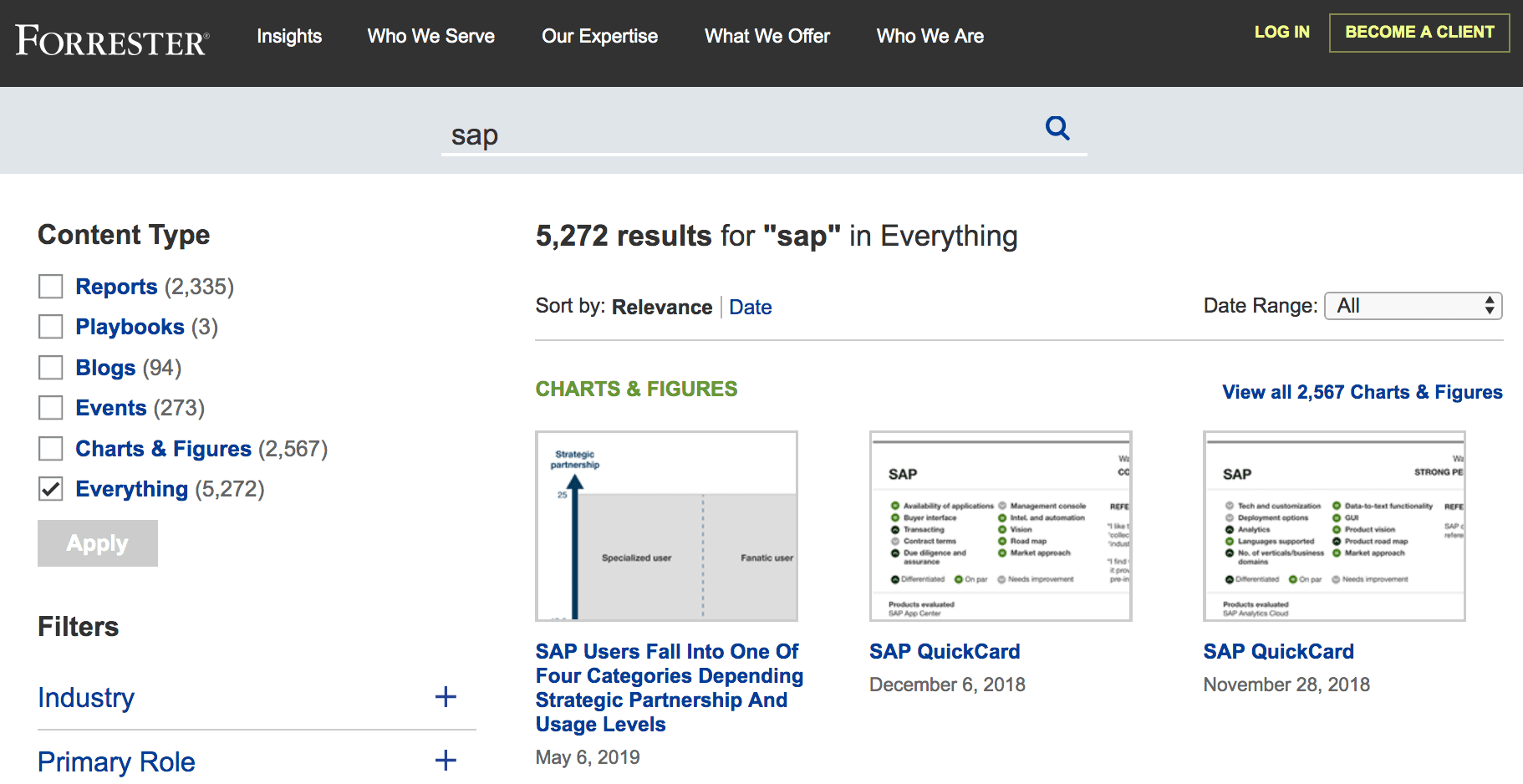Check the Playbooks content type box

(51, 327)
